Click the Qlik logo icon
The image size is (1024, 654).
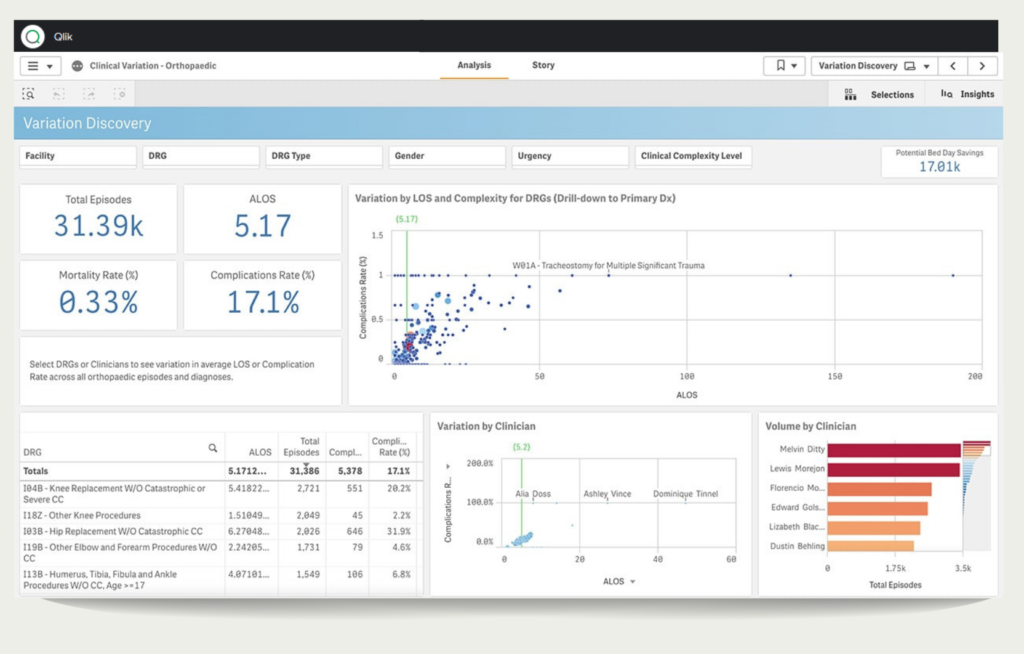point(33,37)
